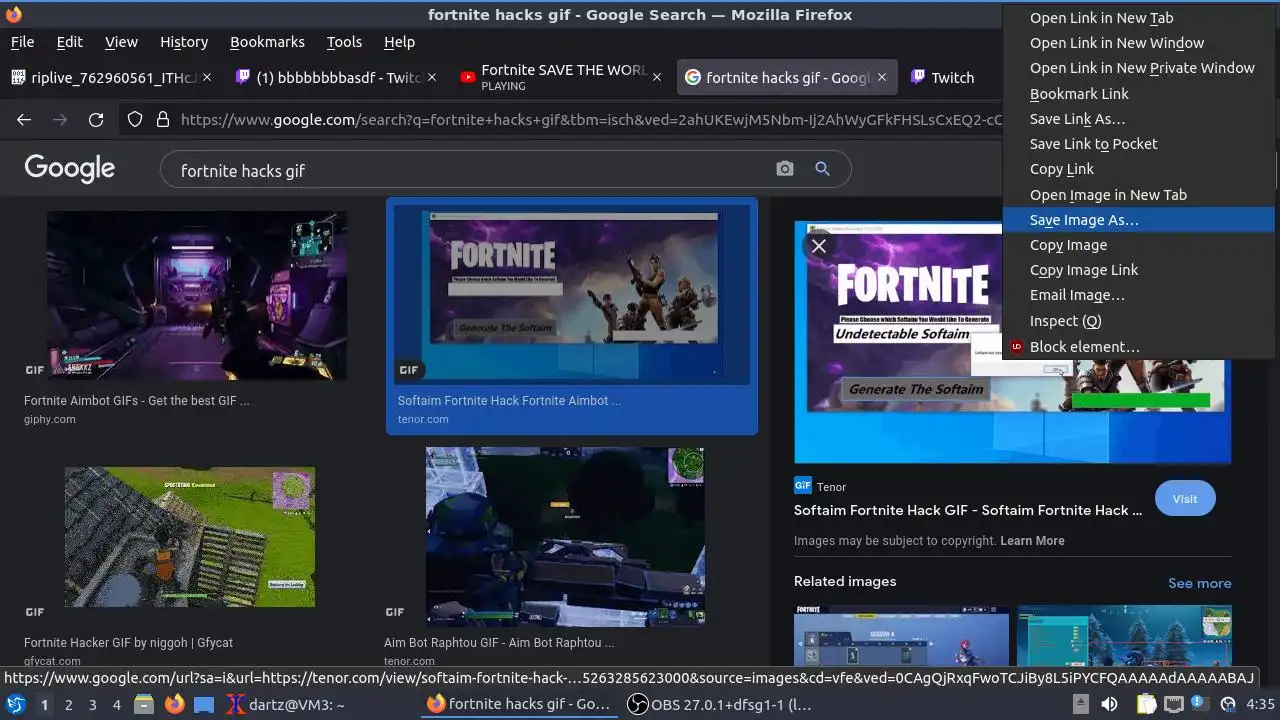Go back with the browser back arrow

(24, 120)
